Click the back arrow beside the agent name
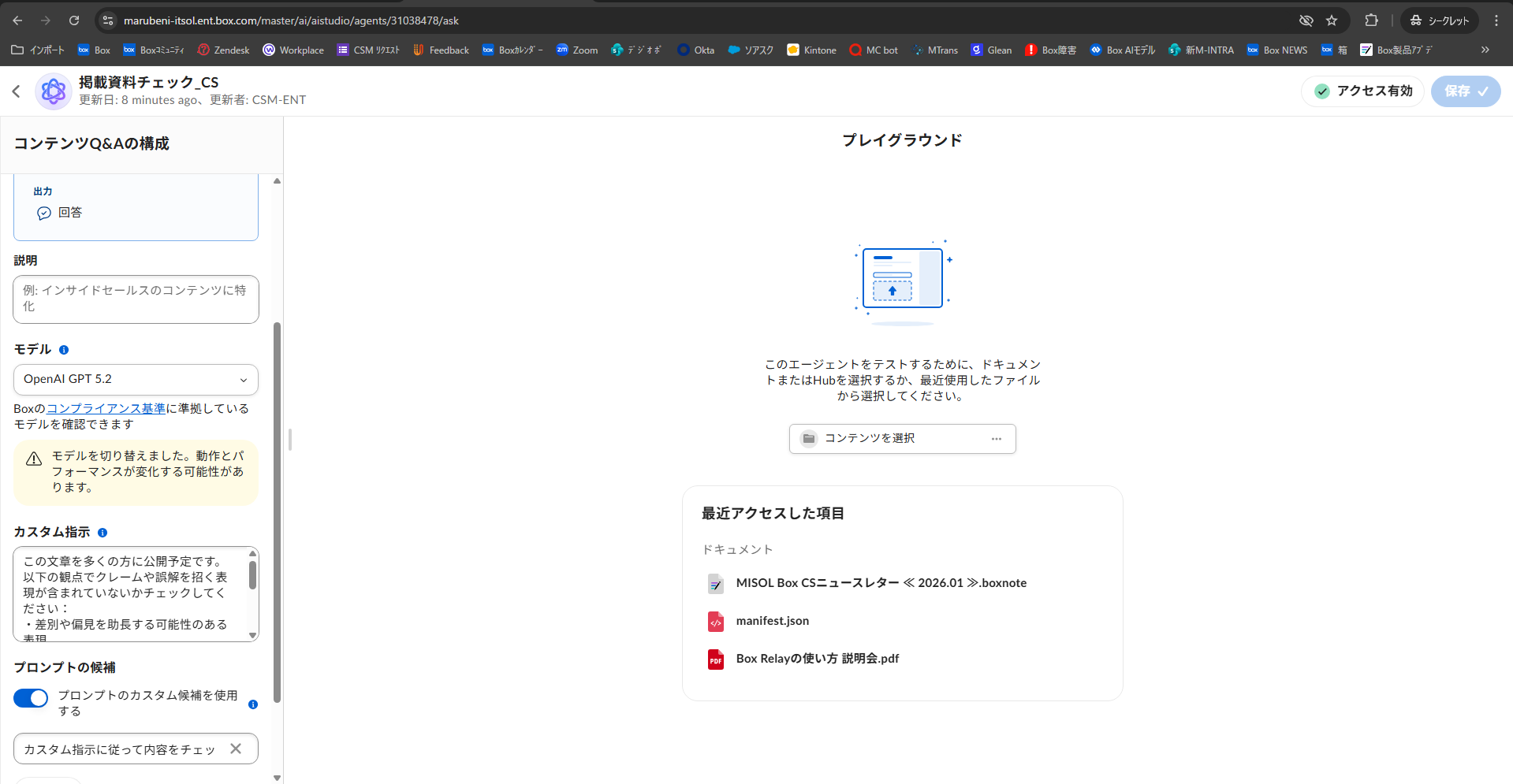 coord(17,91)
